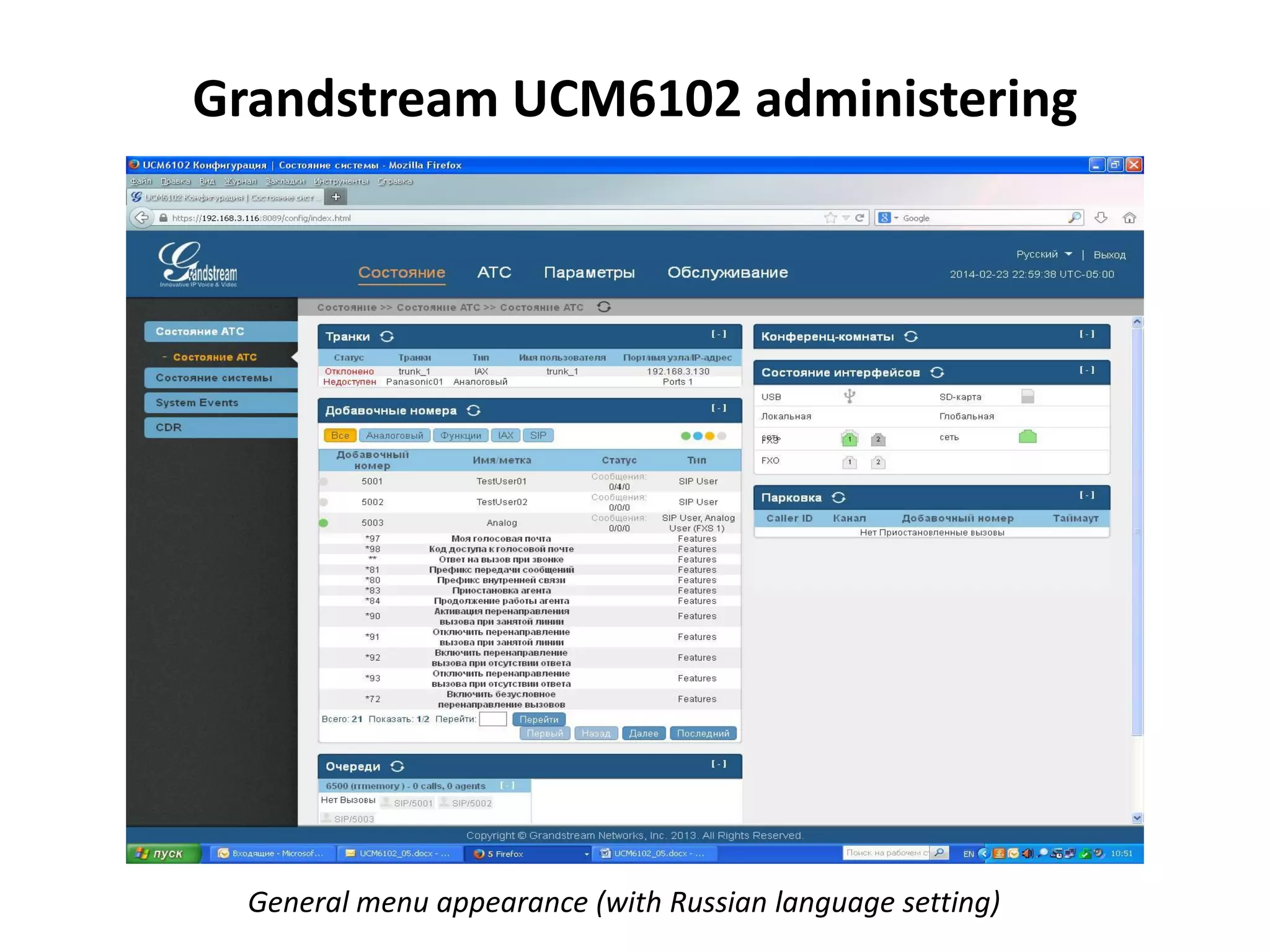The width and height of the screenshot is (1270, 952).
Task: Open the Состояние top menu
Action: (402, 273)
